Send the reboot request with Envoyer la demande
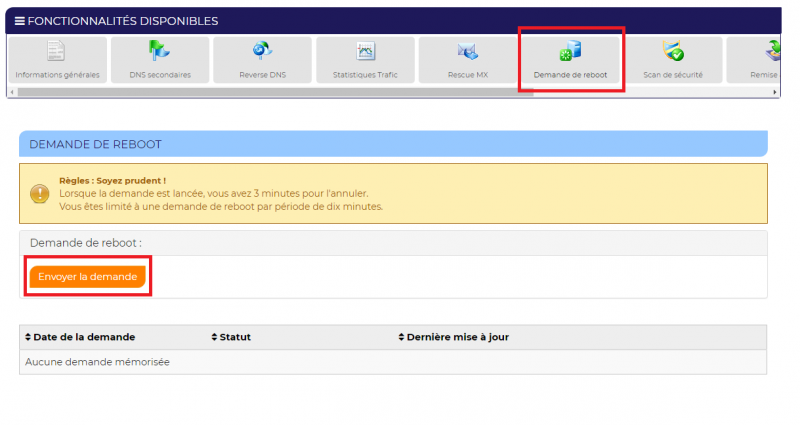 (88, 277)
